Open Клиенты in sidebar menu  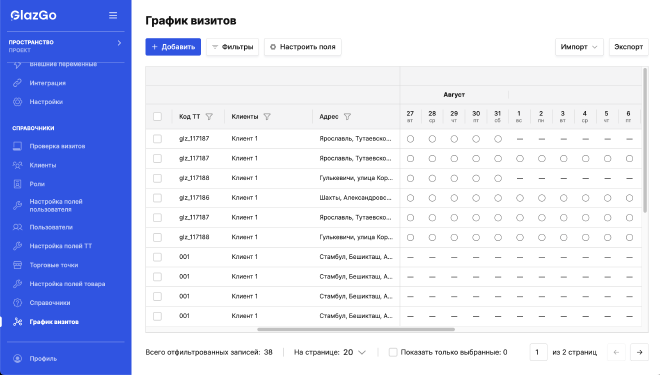43,165
